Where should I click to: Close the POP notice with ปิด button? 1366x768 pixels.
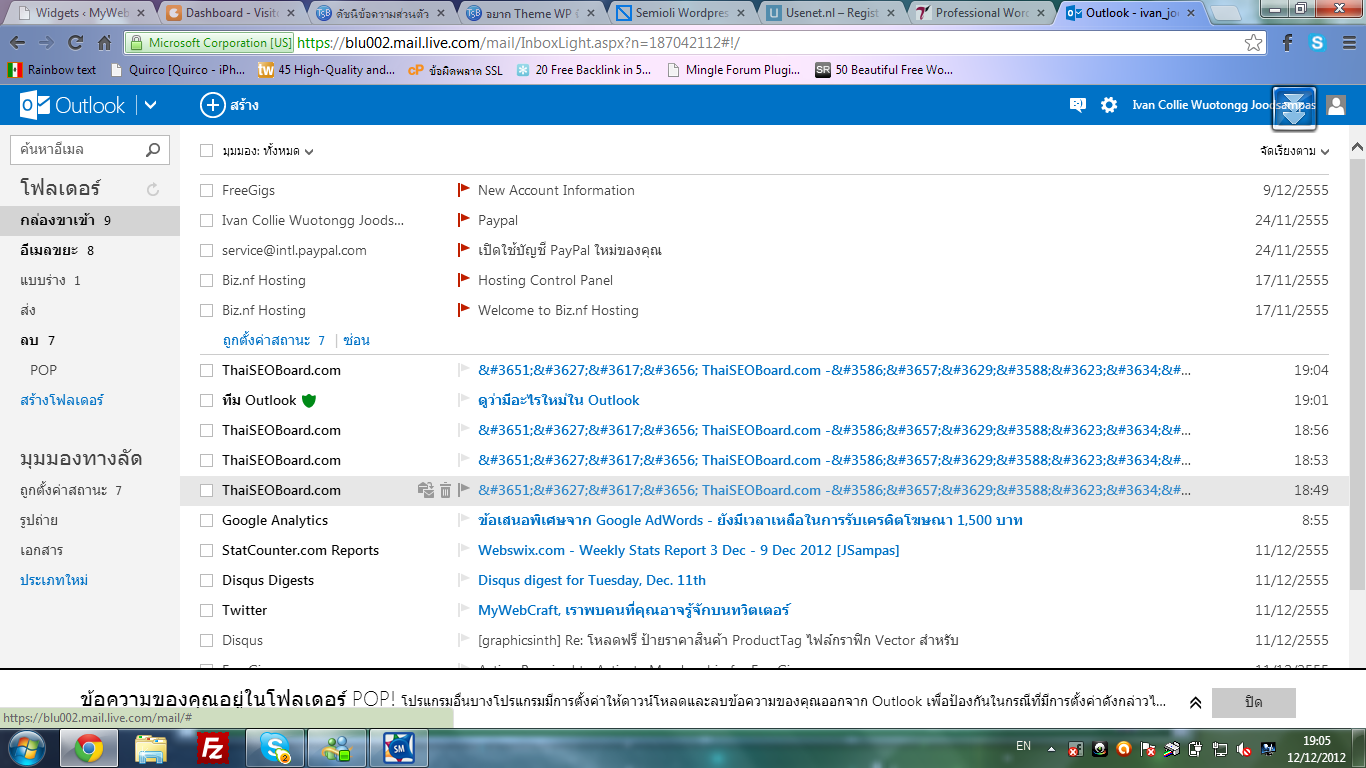1253,703
